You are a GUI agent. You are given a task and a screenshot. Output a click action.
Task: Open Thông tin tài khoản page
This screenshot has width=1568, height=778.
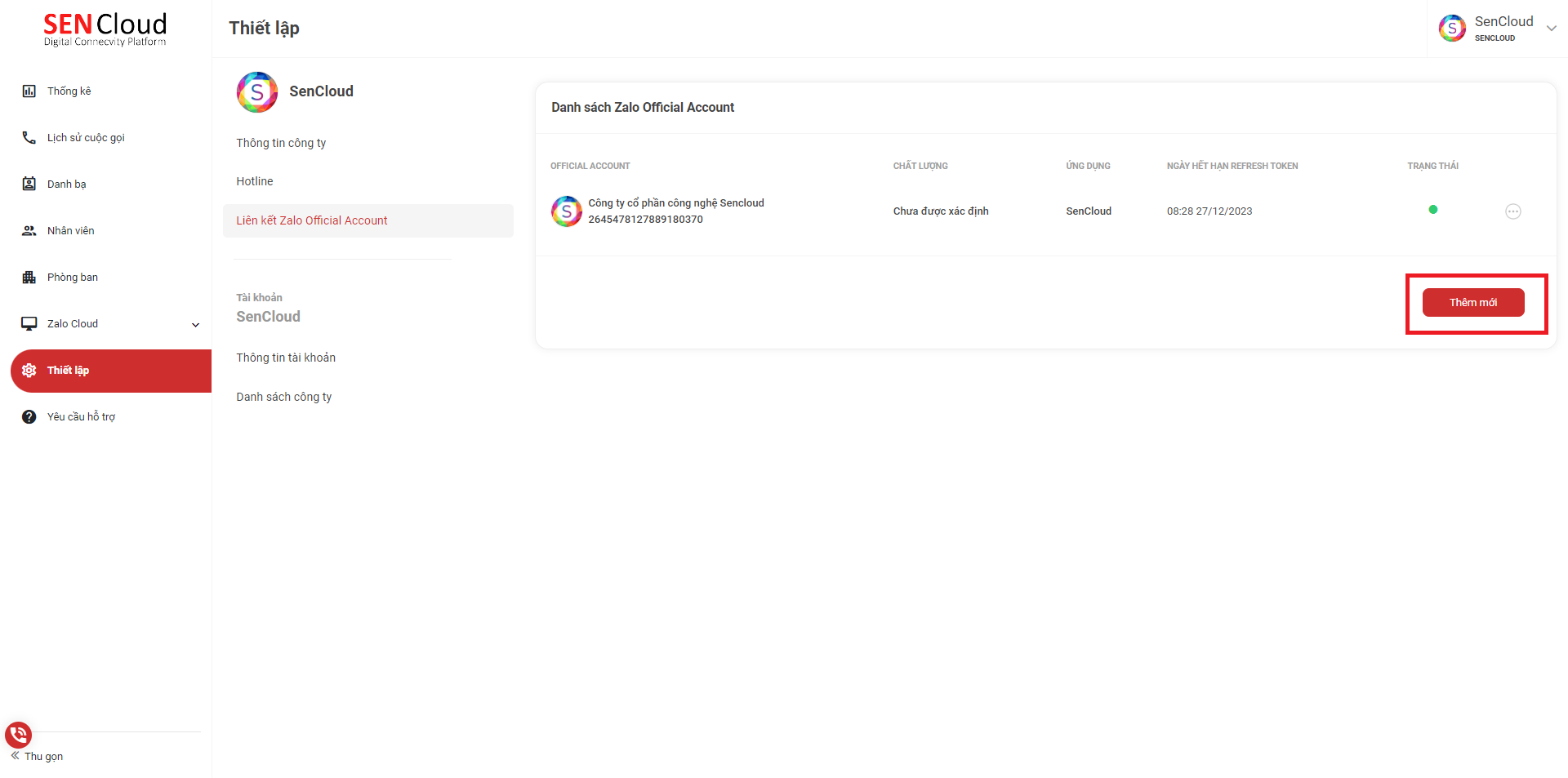286,358
